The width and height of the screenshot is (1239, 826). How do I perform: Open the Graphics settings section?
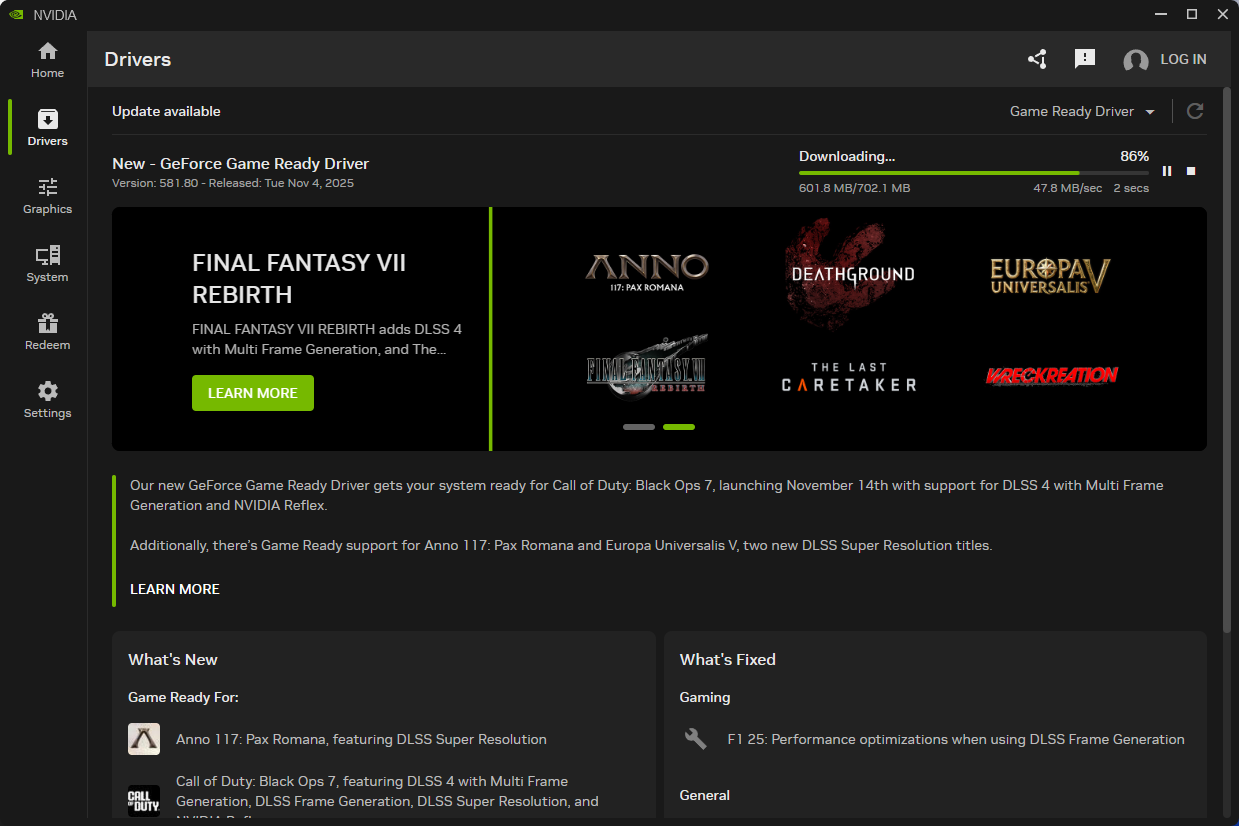pos(47,196)
